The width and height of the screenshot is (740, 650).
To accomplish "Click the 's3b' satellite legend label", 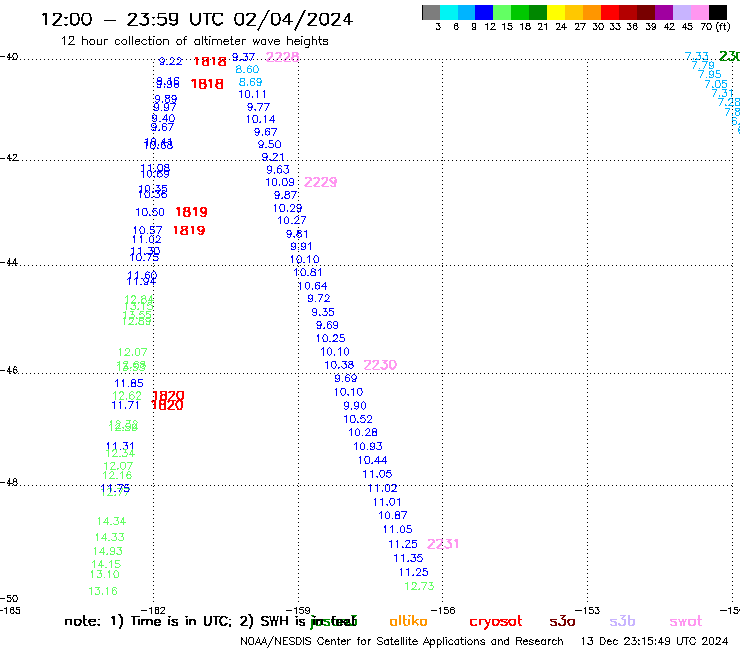I will coord(622,621).
